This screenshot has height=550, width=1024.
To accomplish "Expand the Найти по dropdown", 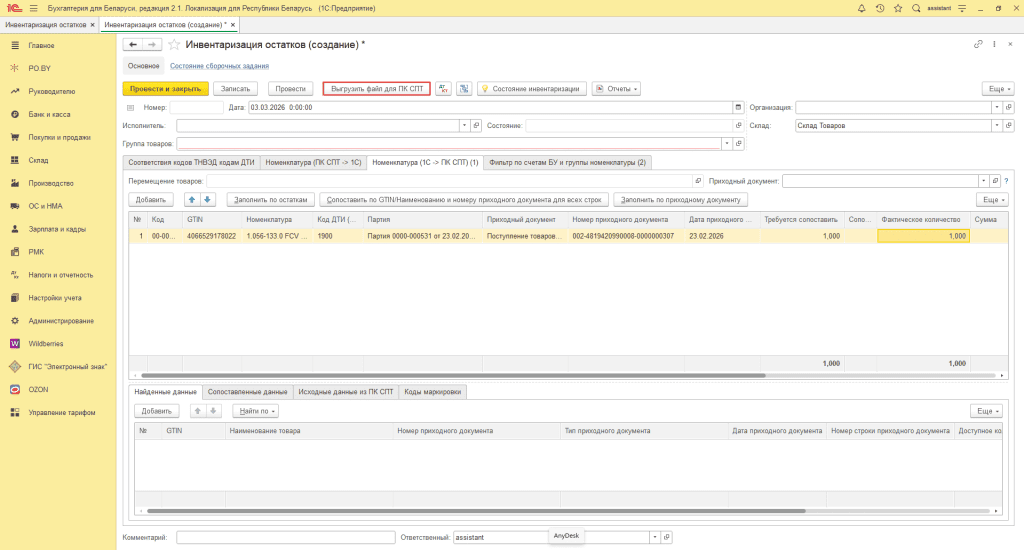I will point(255,411).
